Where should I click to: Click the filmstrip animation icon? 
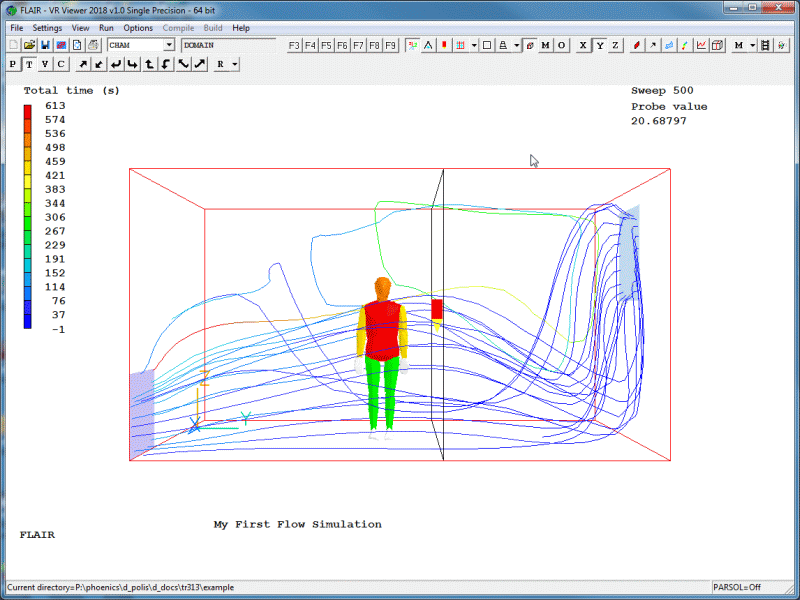[765, 45]
